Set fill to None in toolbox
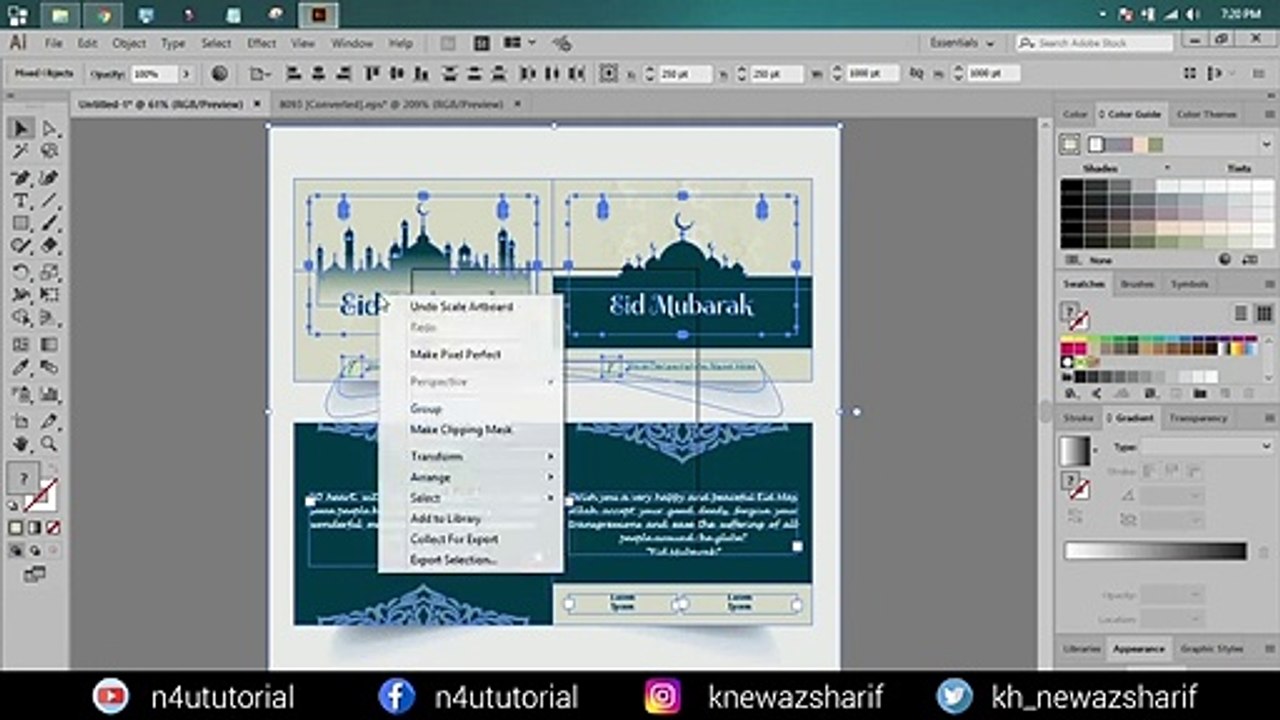Image resolution: width=1280 pixels, height=720 pixels. tap(53, 527)
